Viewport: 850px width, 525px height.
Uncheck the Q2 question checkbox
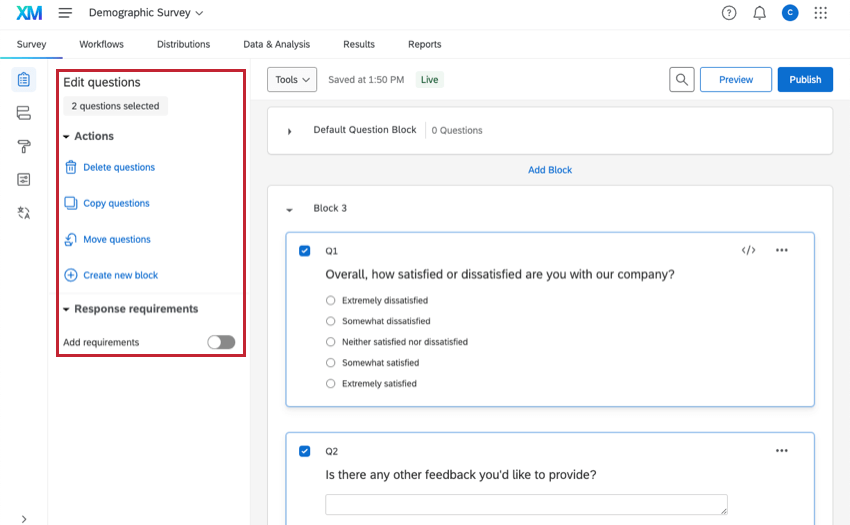click(305, 451)
